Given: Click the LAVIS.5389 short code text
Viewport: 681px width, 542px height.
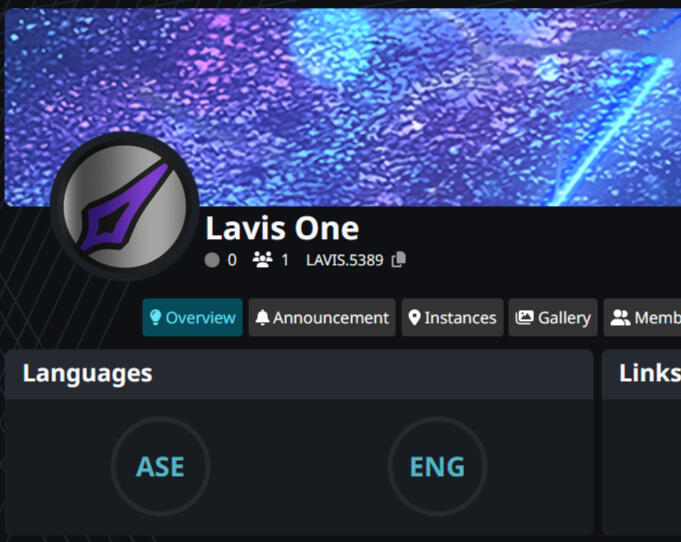Looking at the screenshot, I should (345, 260).
